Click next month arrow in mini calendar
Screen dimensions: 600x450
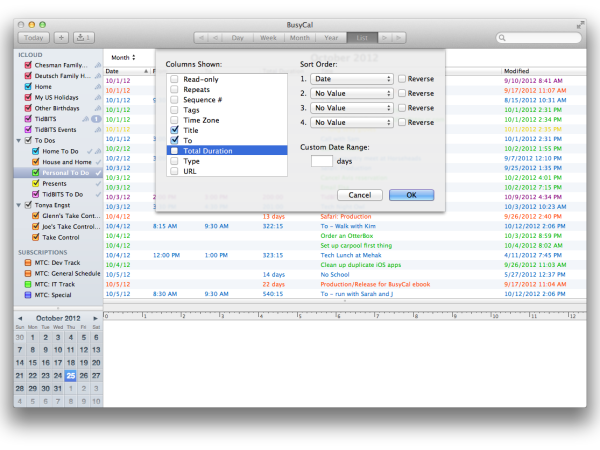click(96, 318)
